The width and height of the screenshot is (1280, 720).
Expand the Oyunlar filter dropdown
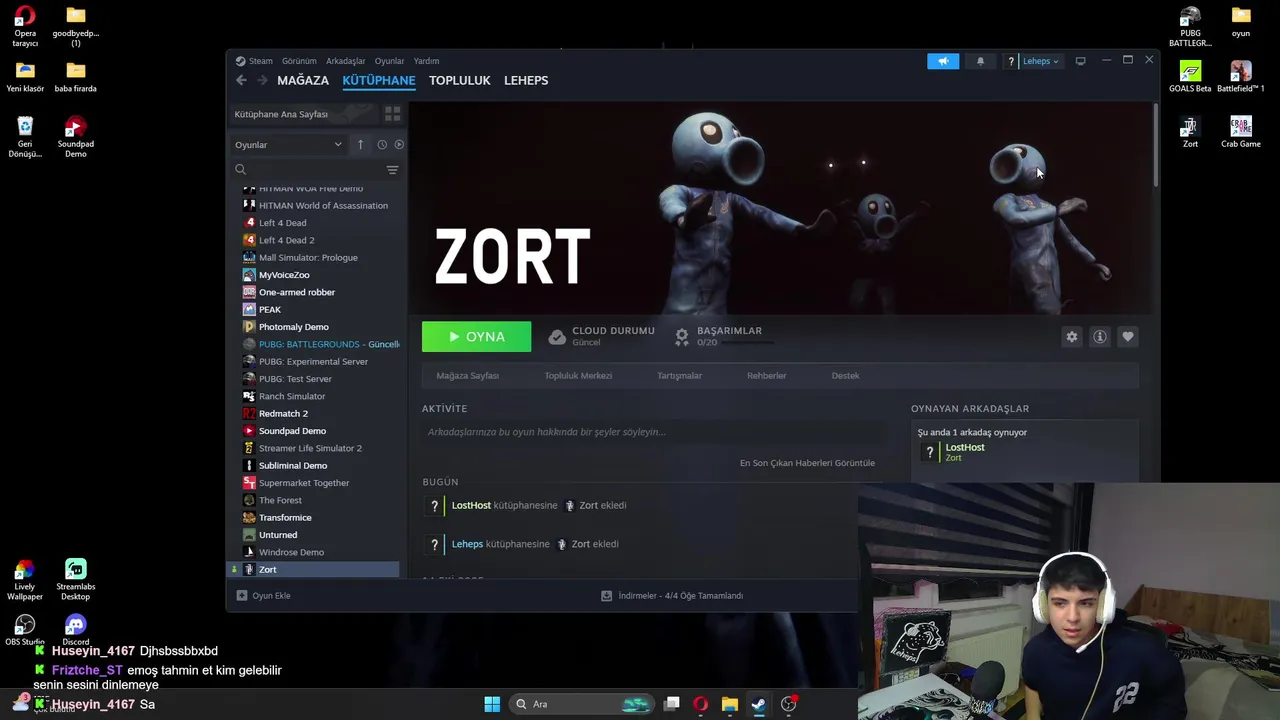coord(288,145)
